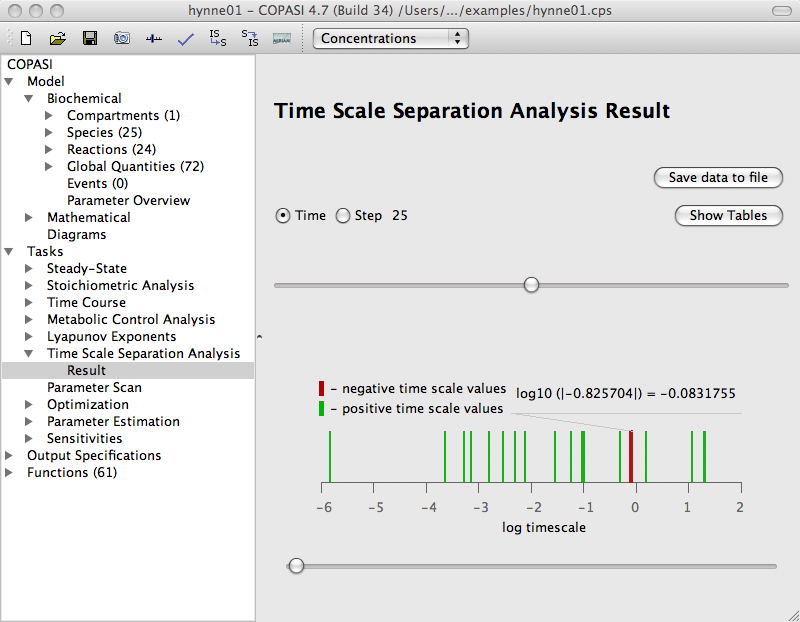Expand Reactions (24) arrow
800x622 pixels.
tap(49, 150)
